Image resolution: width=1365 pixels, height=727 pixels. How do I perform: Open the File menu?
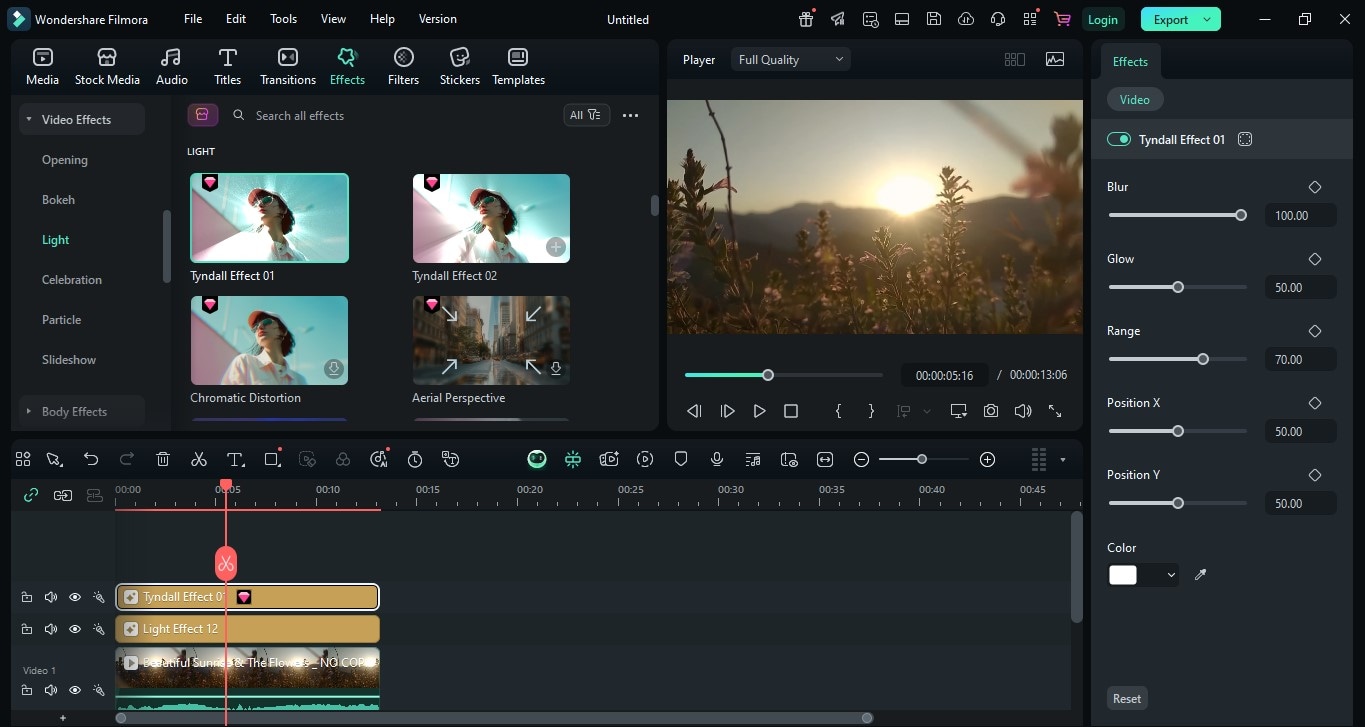(x=193, y=19)
